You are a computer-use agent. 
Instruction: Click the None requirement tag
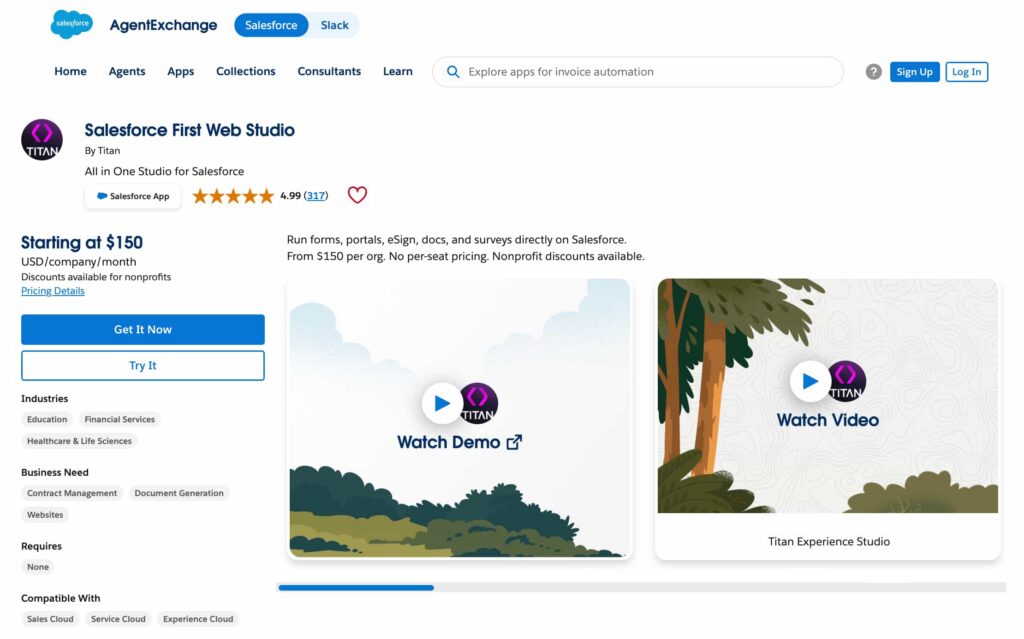coord(38,567)
